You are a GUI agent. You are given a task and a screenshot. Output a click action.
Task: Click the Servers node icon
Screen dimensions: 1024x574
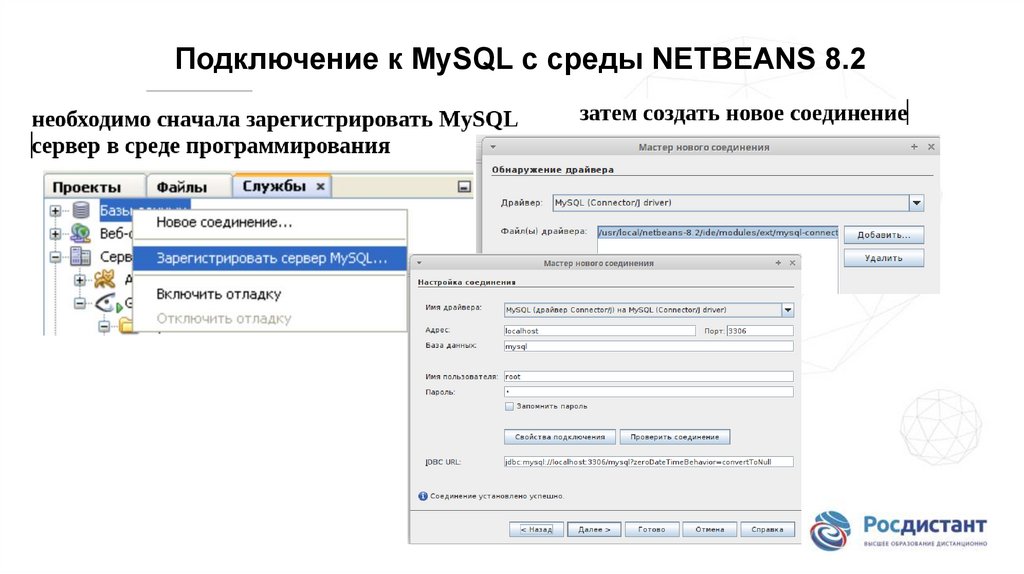coord(80,257)
